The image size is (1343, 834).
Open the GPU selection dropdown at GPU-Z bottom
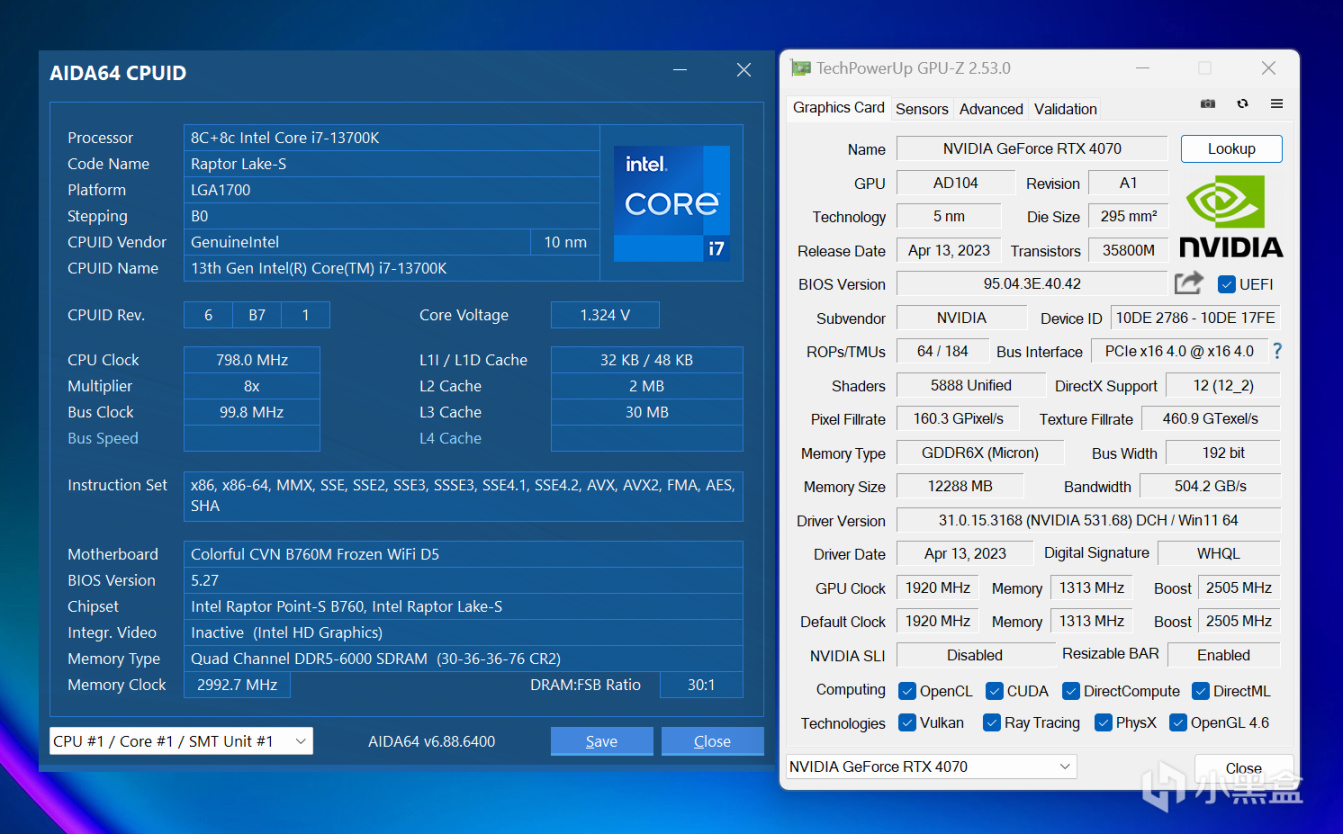(x=932, y=767)
